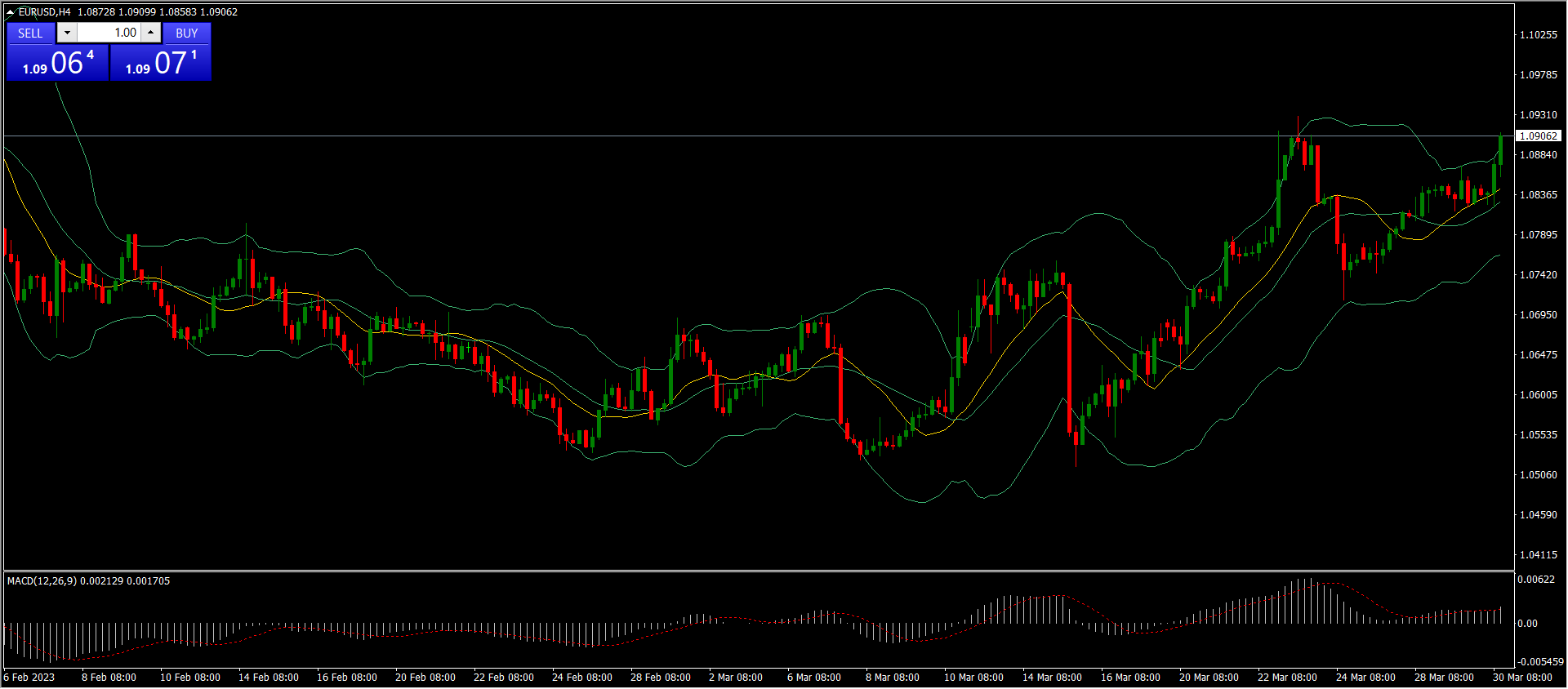
Task: Click the BUY button
Action: [x=187, y=33]
